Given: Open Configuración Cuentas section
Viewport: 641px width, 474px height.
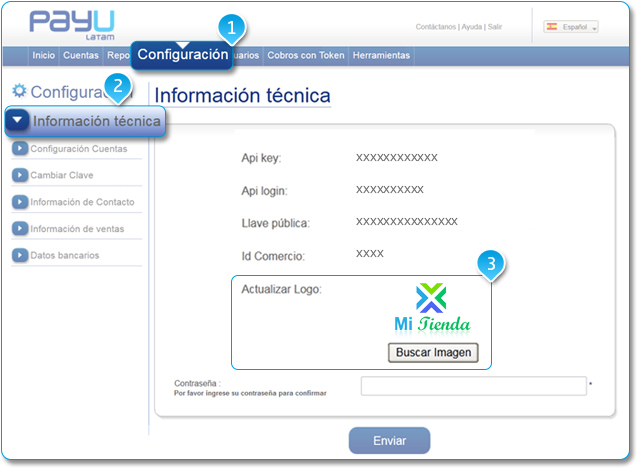Looking at the screenshot, I should click(78, 149).
